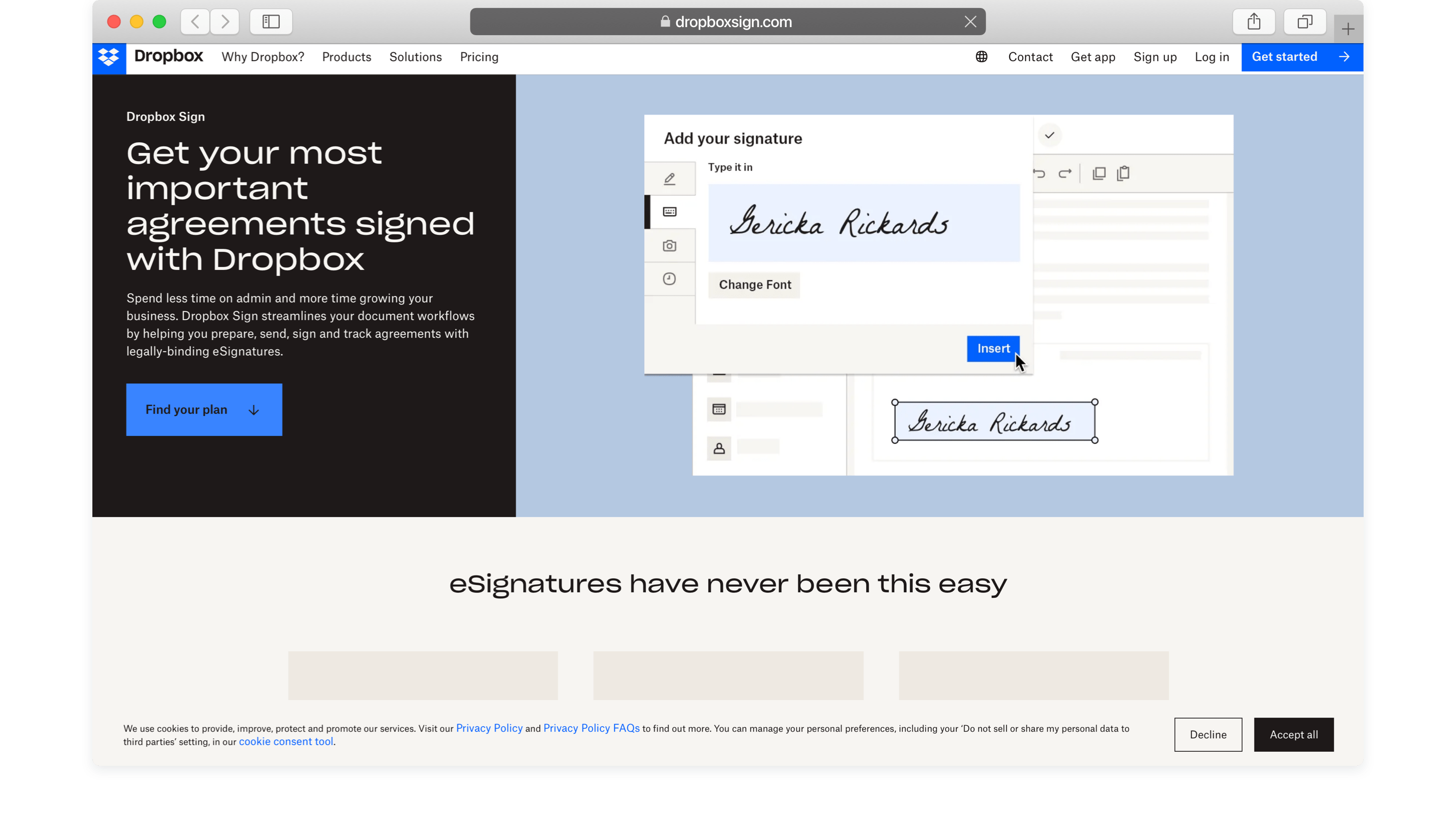
Task: Open the Contact menu item
Action: coord(1030,57)
